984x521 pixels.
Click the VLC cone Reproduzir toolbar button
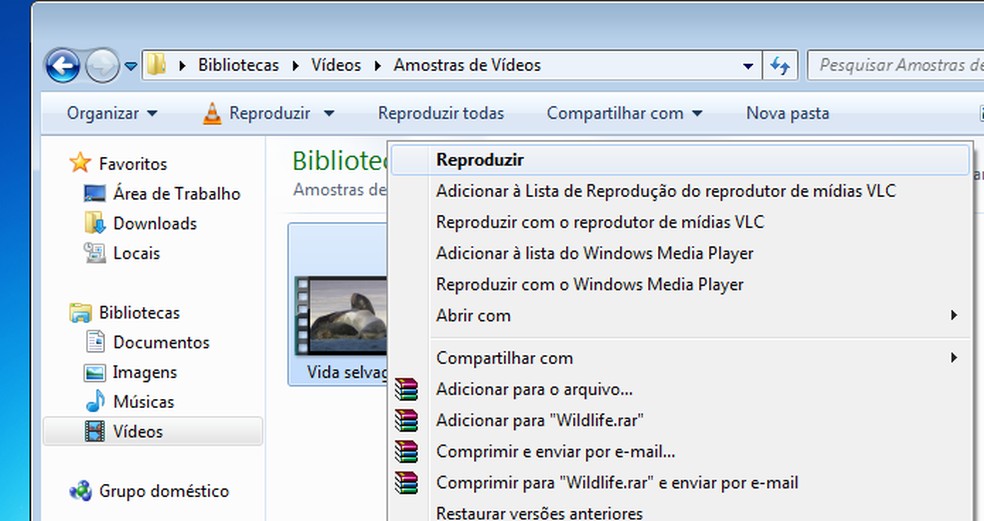pos(256,114)
